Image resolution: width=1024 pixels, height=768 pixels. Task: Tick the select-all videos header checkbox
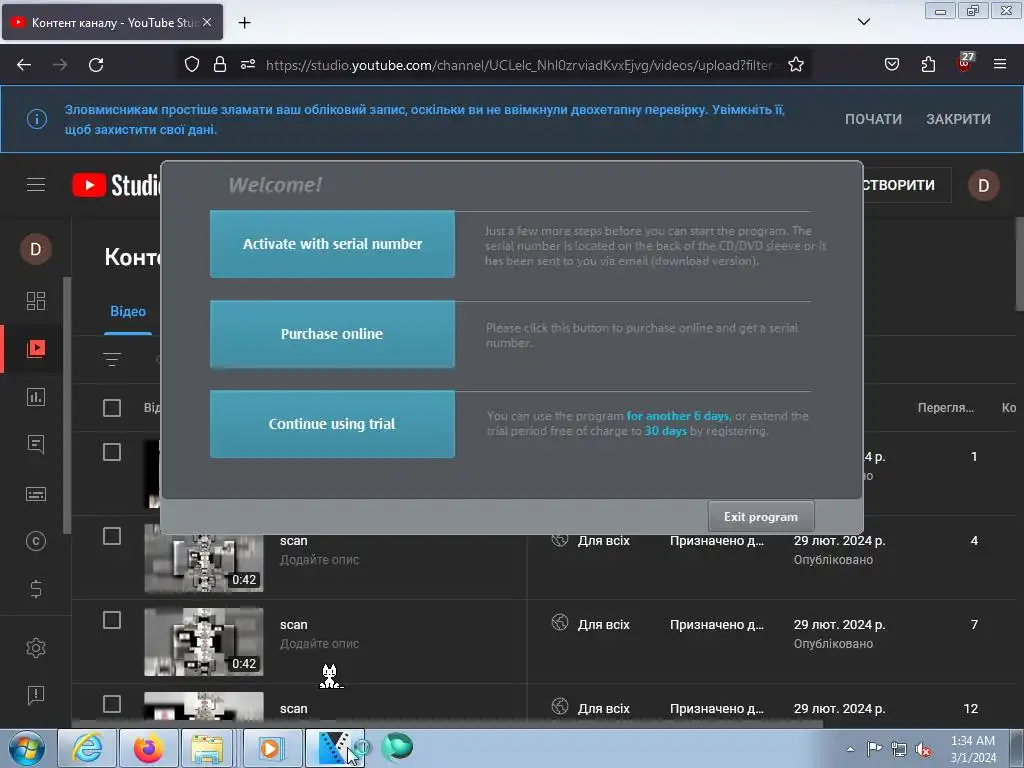click(112, 408)
